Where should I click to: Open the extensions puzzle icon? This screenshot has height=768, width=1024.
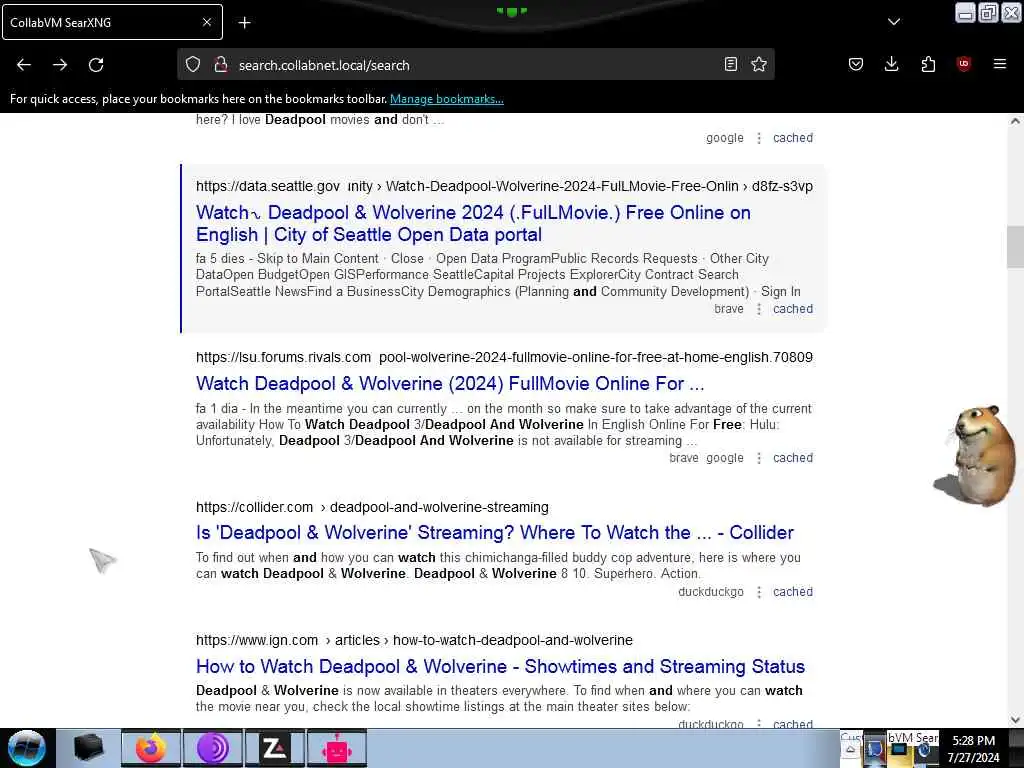click(928, 64)
